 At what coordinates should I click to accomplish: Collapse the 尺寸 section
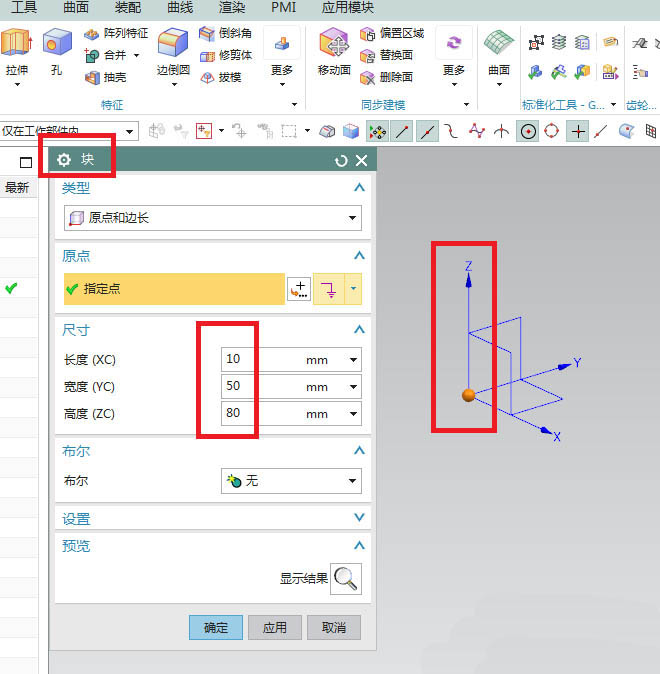[x=359, y=330]
